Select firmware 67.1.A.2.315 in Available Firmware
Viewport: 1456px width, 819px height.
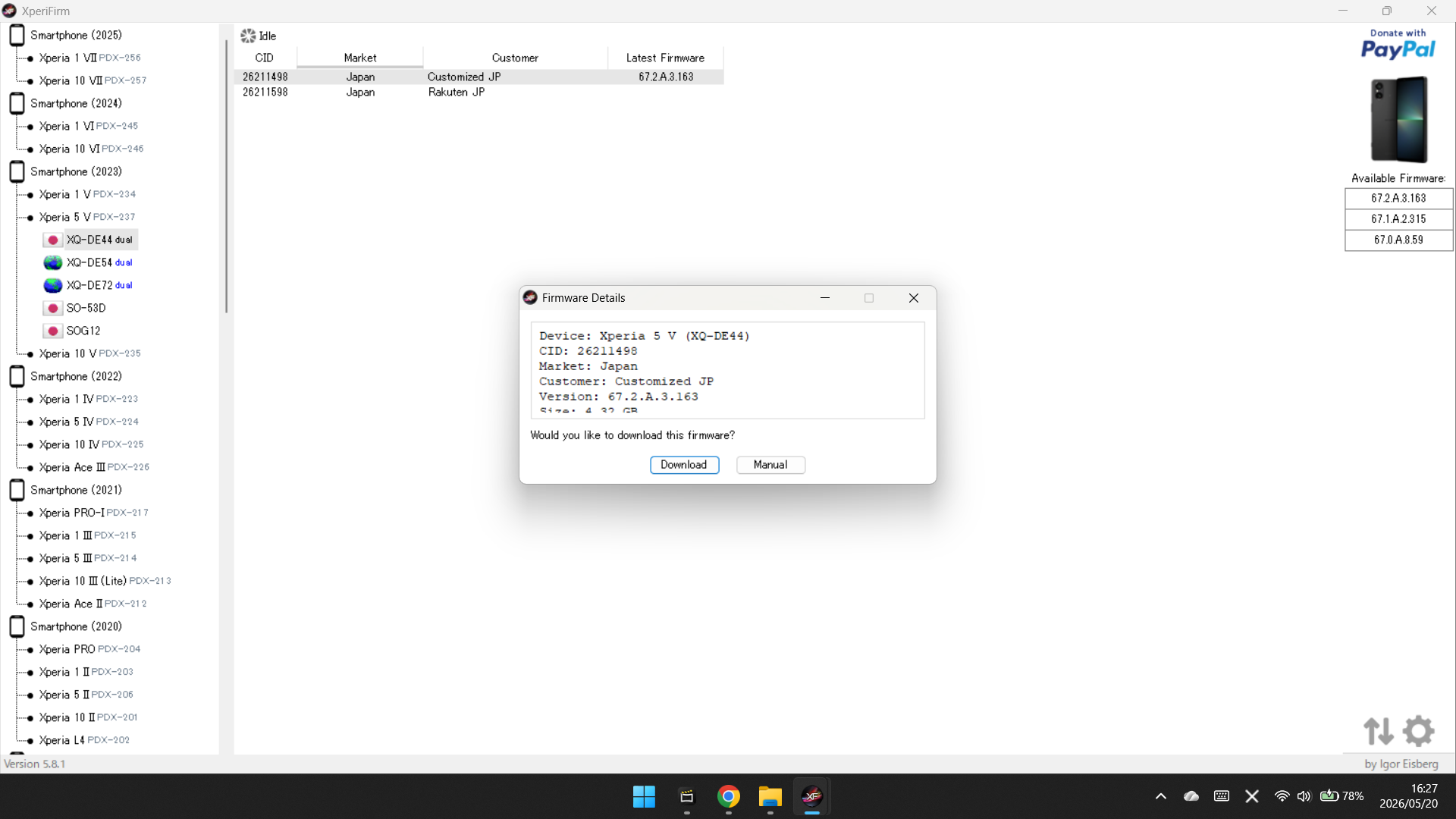(x=1398, y=219)
